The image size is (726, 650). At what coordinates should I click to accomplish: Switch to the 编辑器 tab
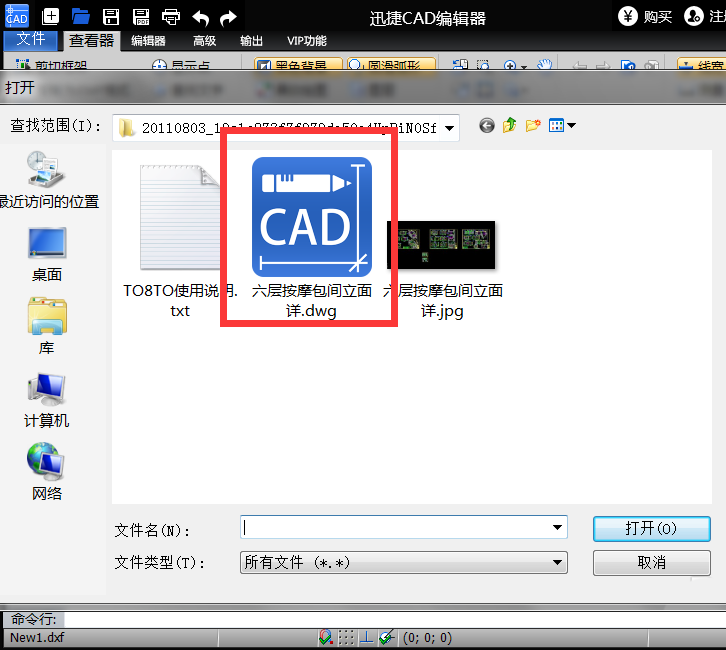click(148, 41)
